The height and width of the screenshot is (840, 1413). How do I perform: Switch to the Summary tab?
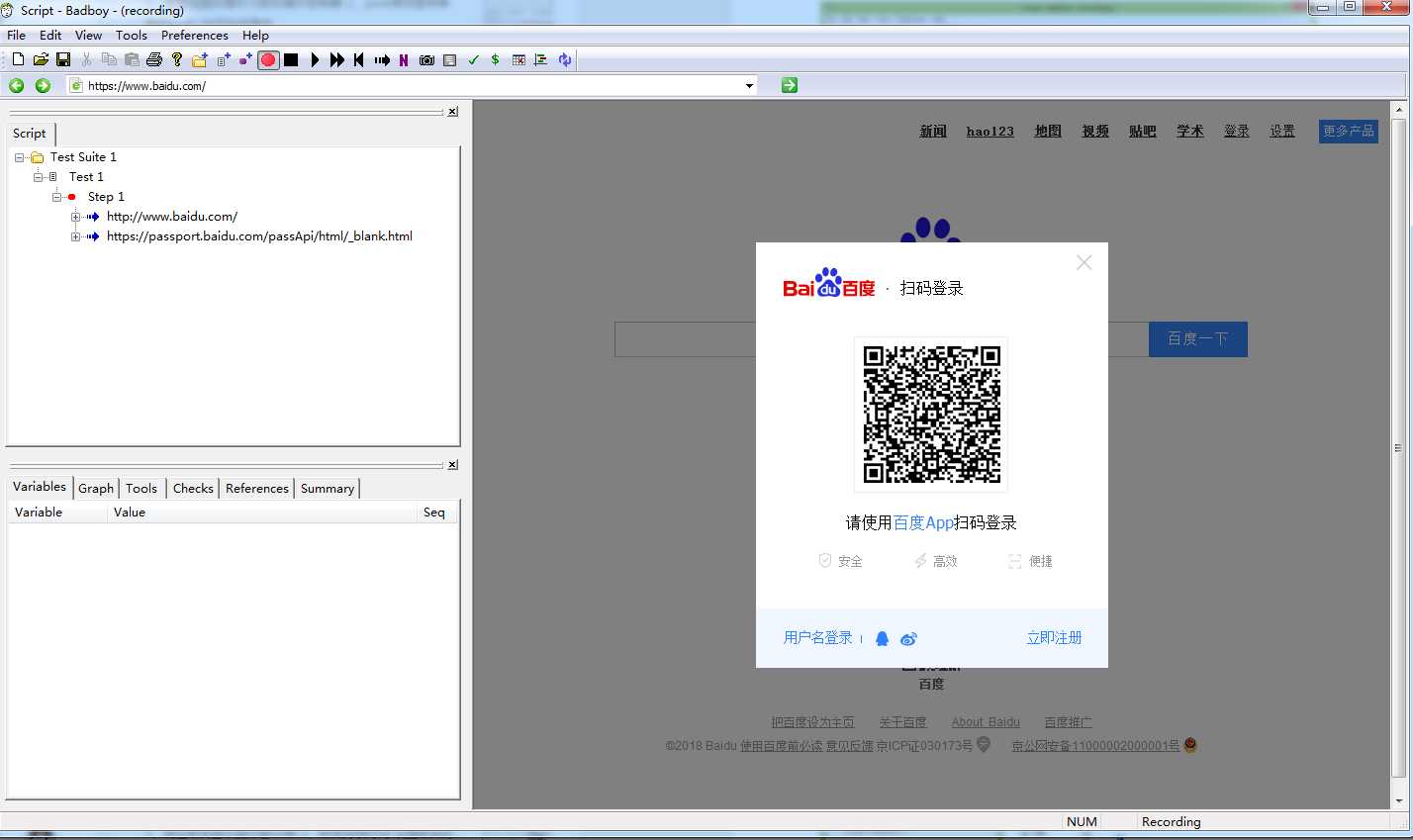[x=328, y=488]
